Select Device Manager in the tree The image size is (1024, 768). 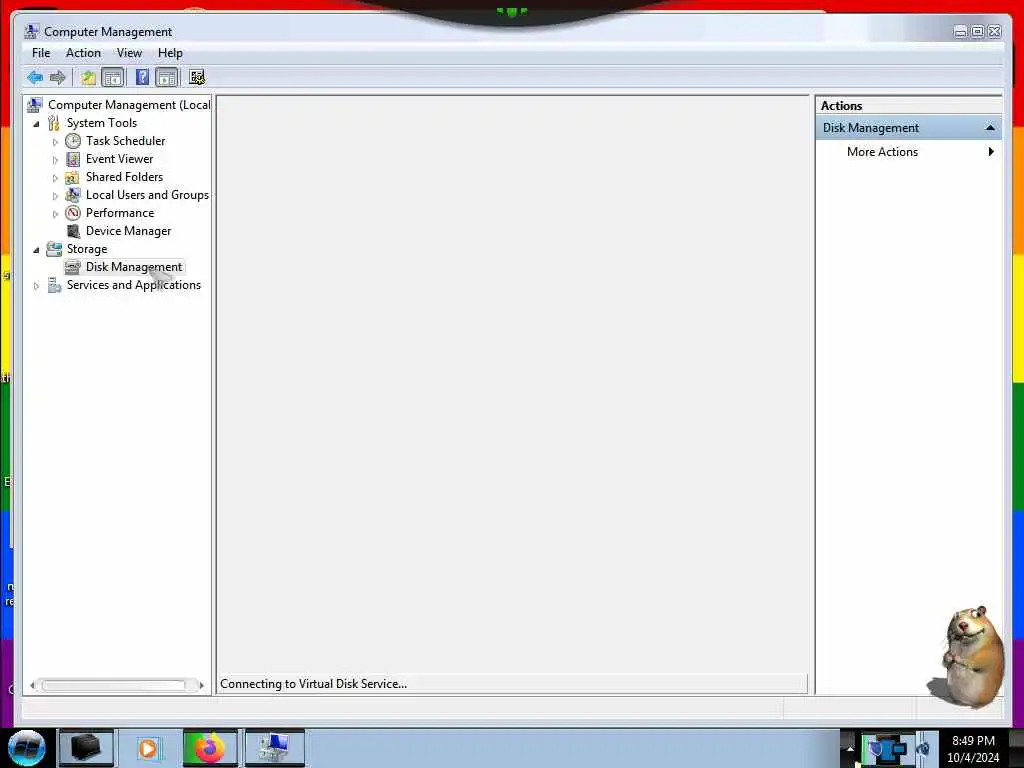129,231
